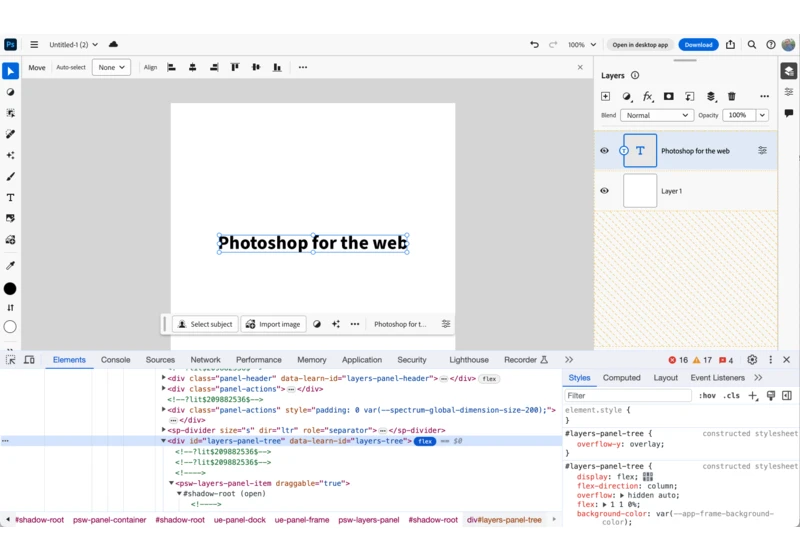Show more DevTools tabs chevron
800x560 pixels.
click(x=569, y=360)
